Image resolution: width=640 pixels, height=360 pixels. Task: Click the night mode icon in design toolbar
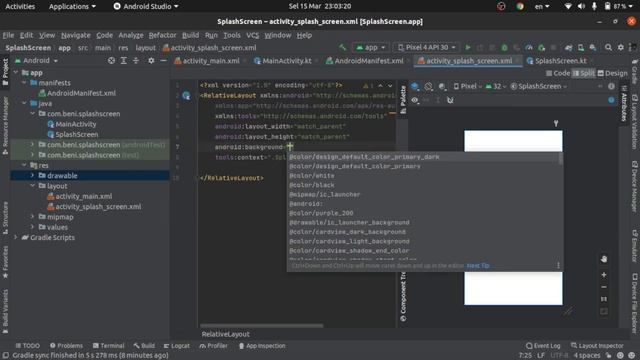442,86
